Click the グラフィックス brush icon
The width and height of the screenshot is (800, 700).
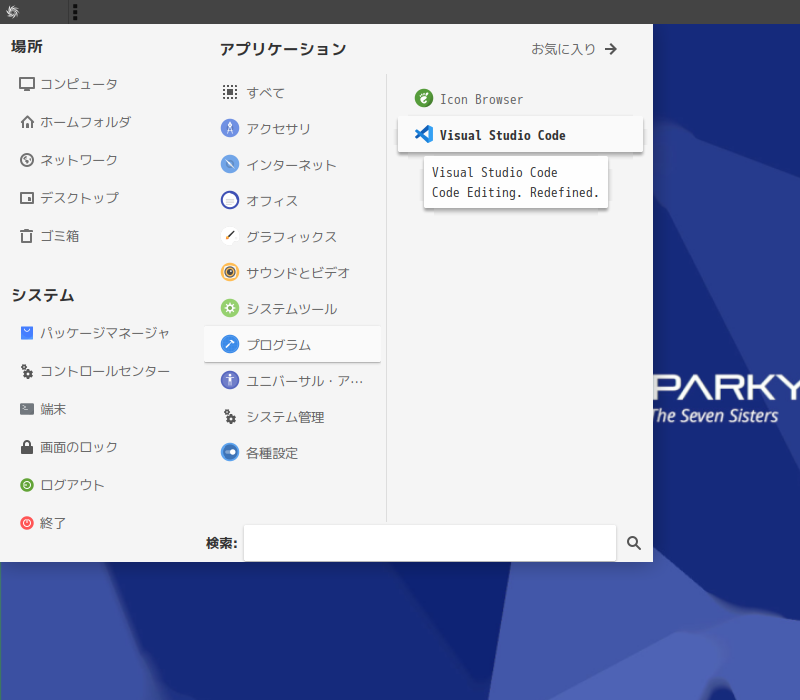point(230,236)
